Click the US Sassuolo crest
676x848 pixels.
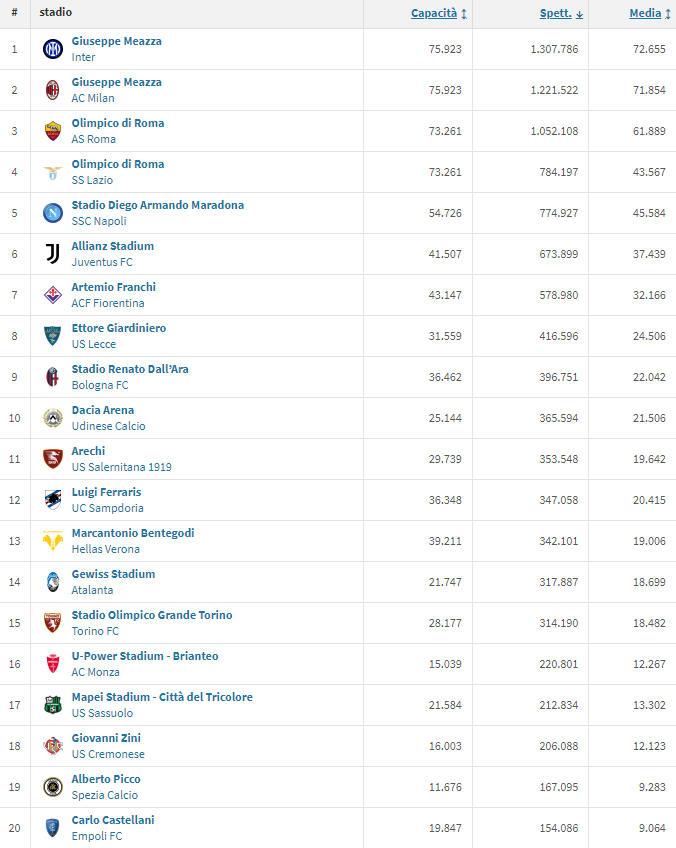click(53, 705)
